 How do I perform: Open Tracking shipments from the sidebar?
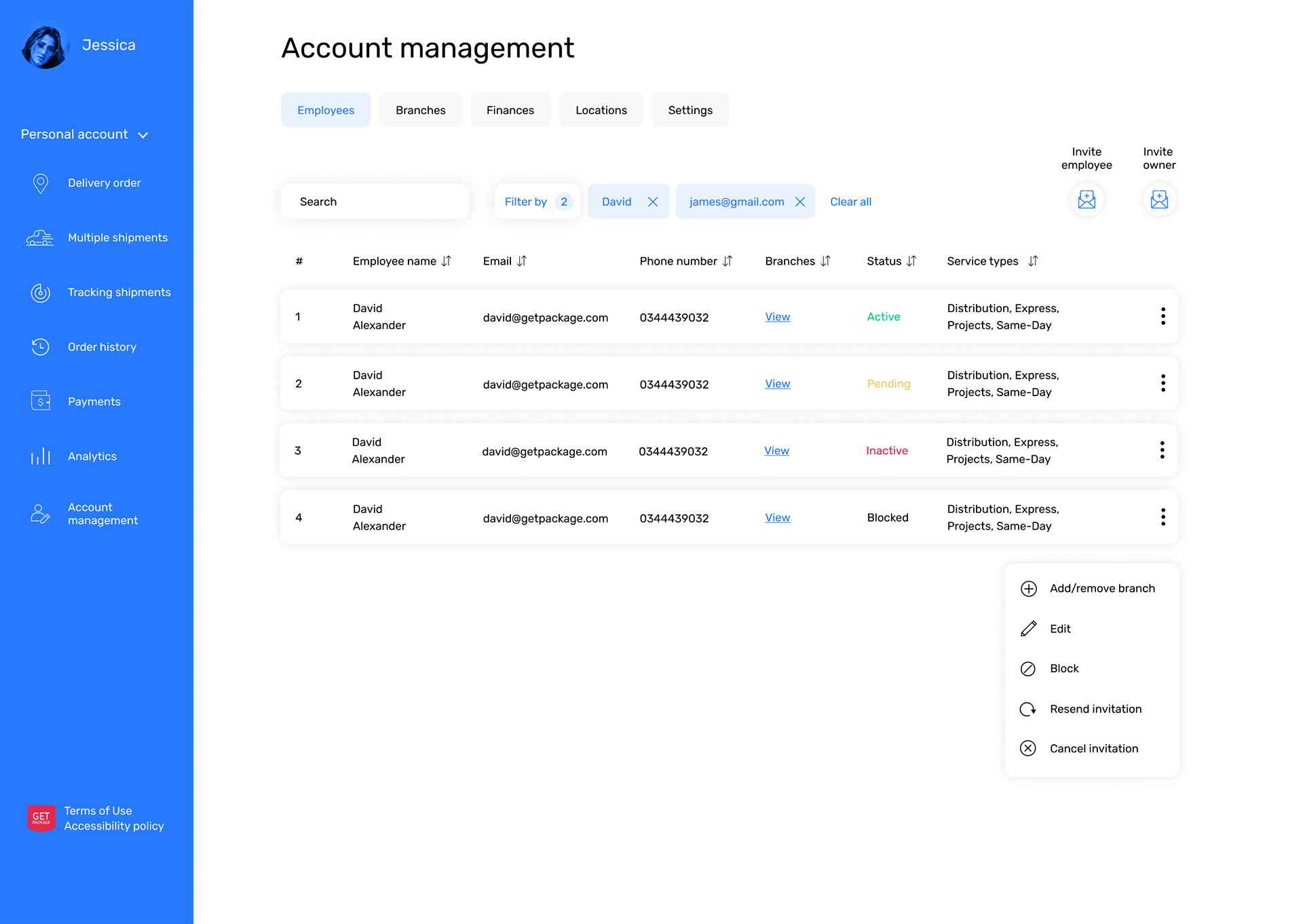coord(119,292)
